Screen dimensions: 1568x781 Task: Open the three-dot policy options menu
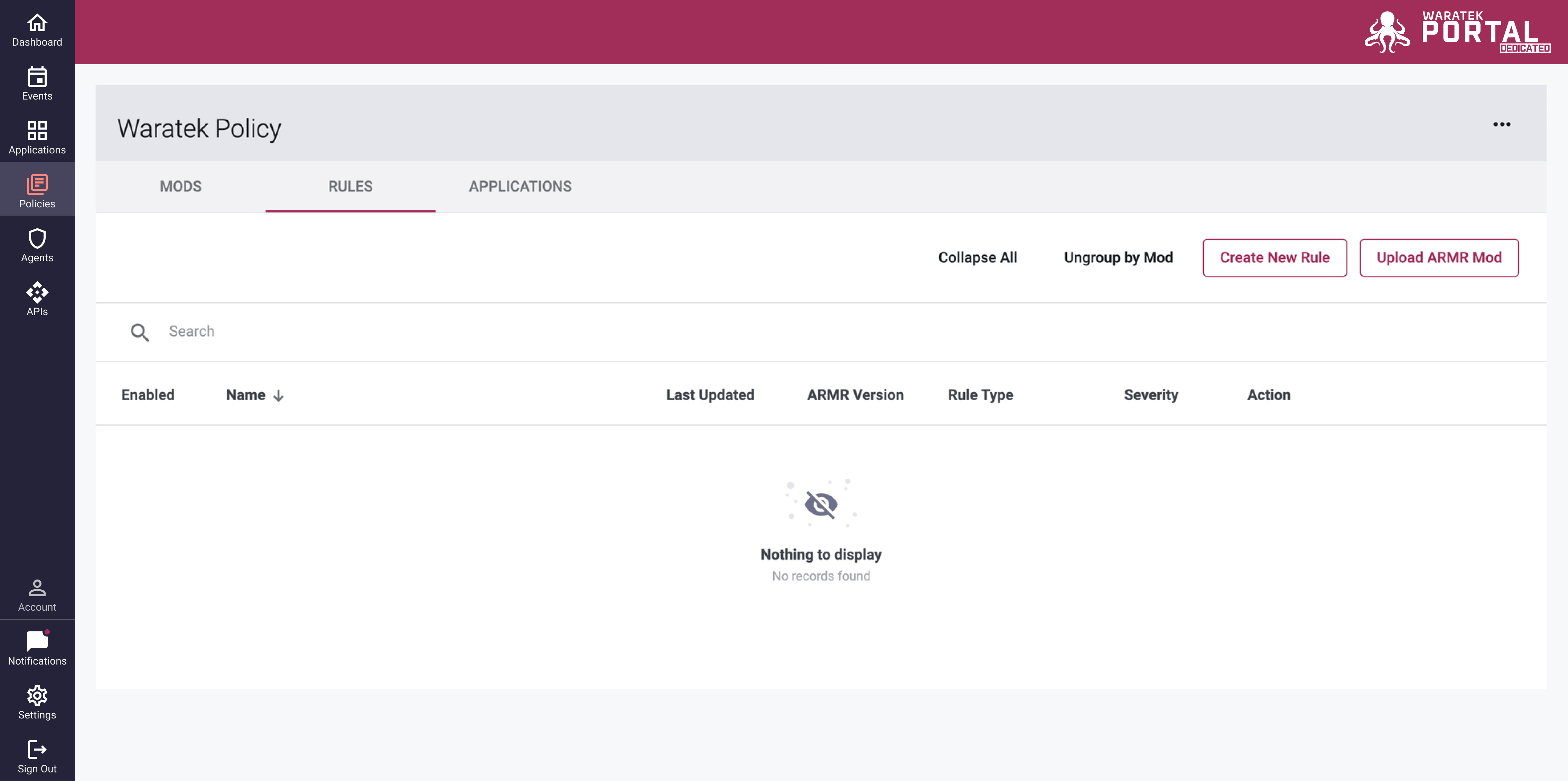1502,124
